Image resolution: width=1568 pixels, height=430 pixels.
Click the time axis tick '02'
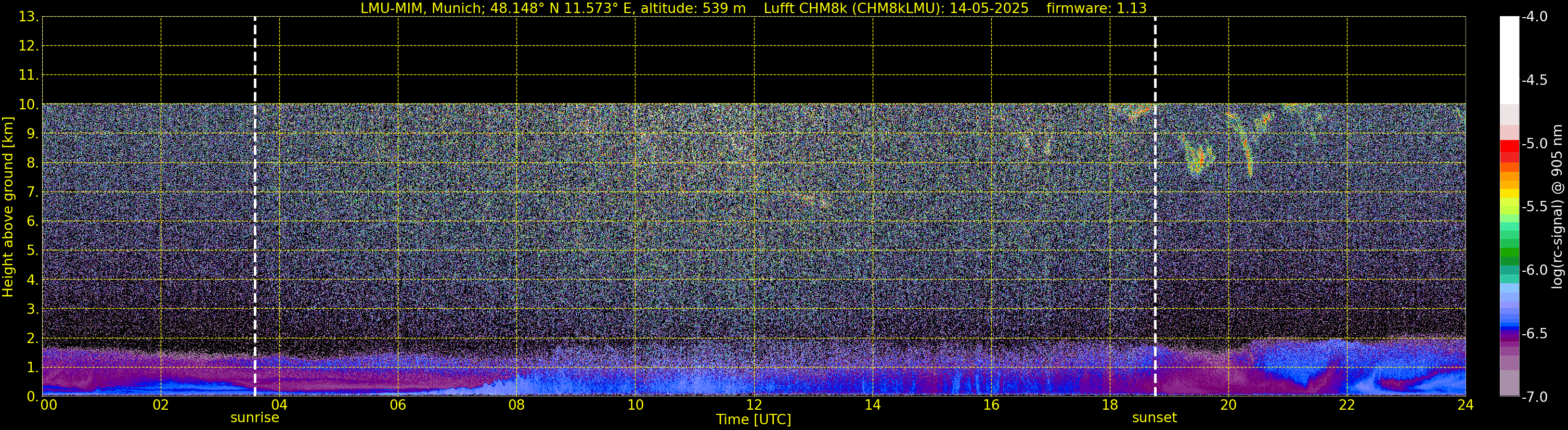click(161, 405)
